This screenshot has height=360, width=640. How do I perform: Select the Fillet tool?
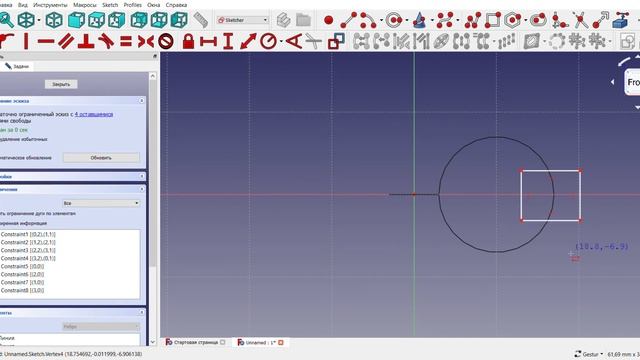560,20
